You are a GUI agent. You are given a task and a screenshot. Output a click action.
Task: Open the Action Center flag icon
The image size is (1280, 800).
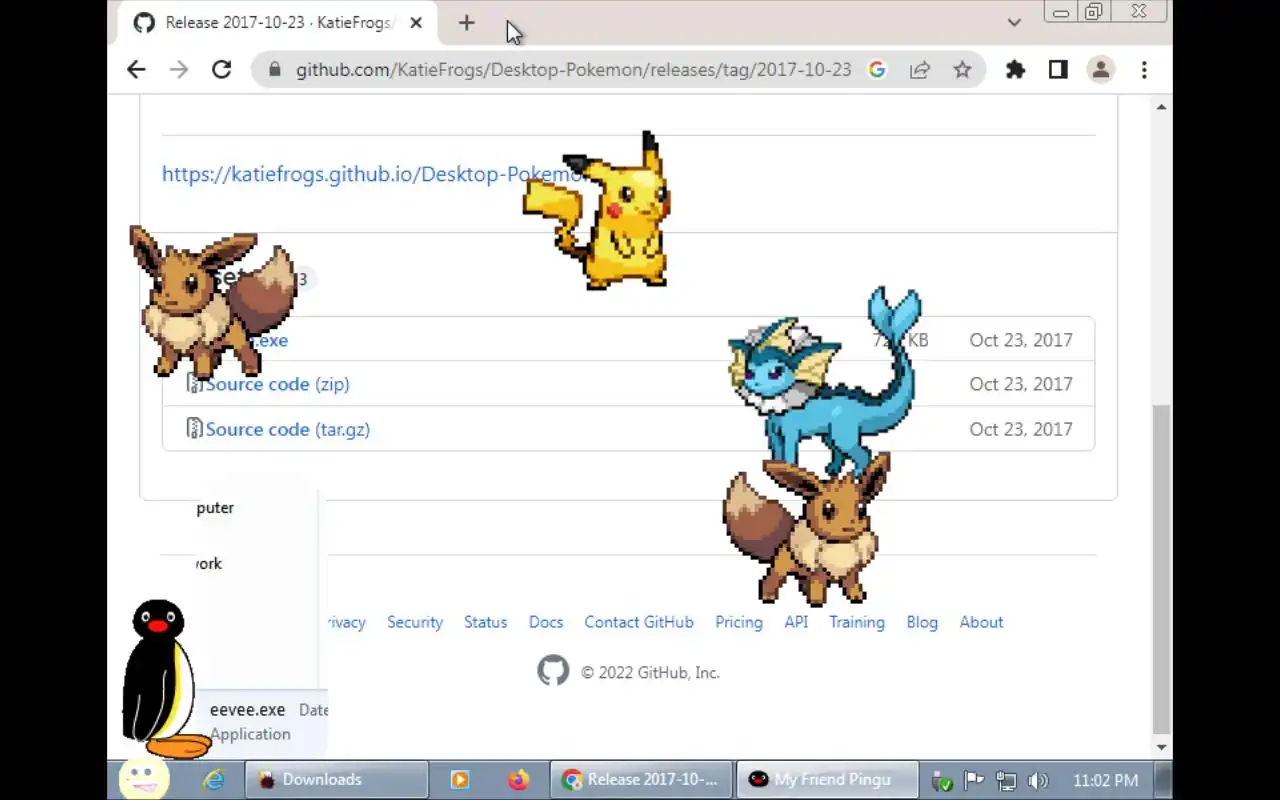coord(973,780)
